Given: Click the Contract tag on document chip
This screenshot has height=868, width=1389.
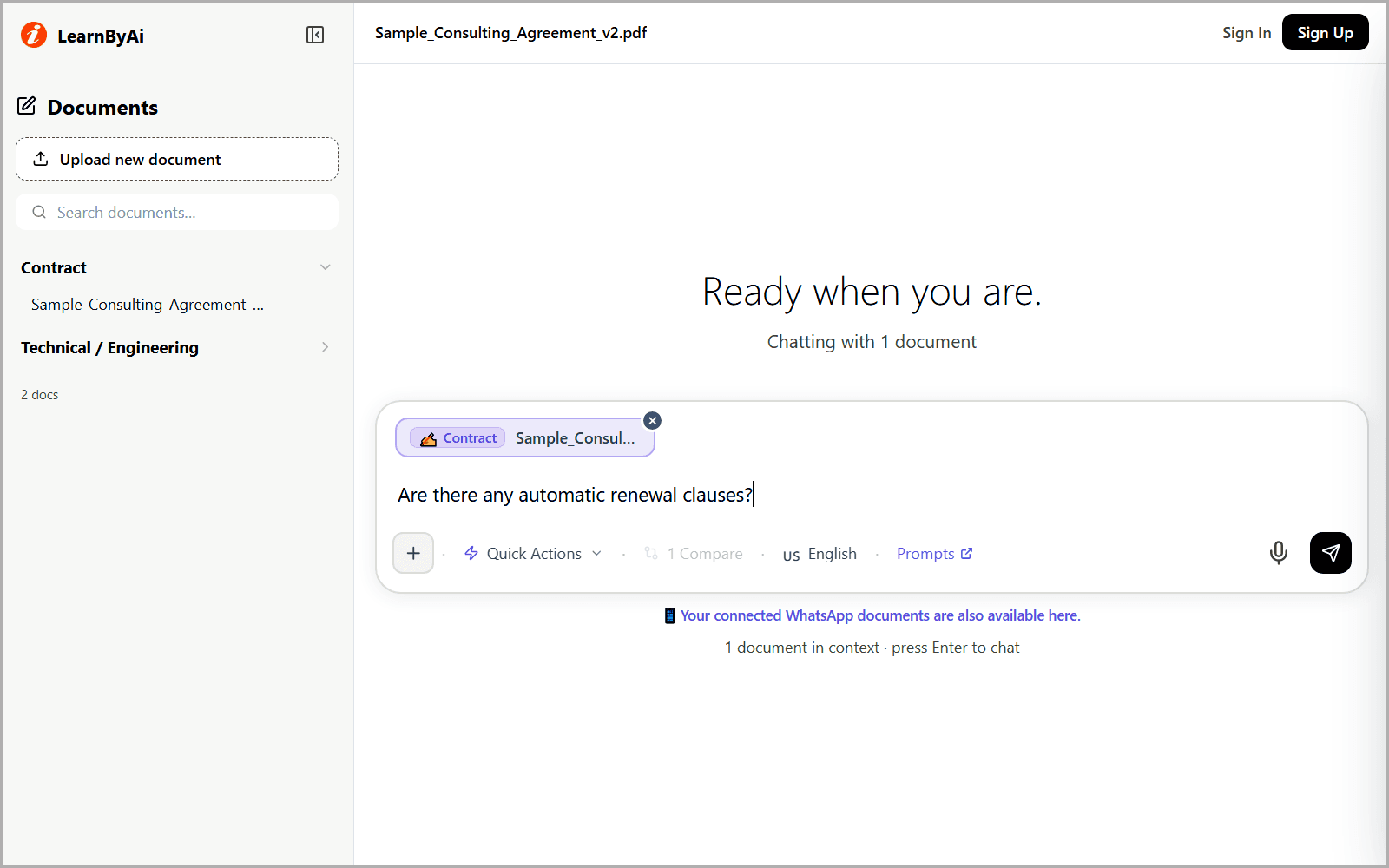Looking at the screenshot, I should pos(459,438).
